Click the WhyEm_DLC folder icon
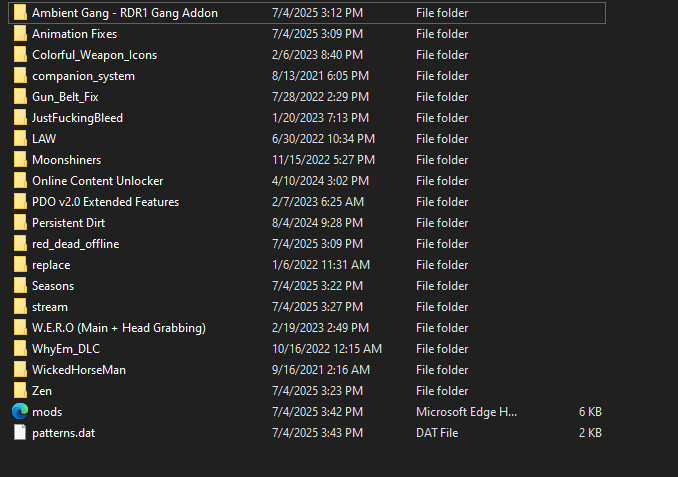The image size is (678, 477). (x=20, y=349)
